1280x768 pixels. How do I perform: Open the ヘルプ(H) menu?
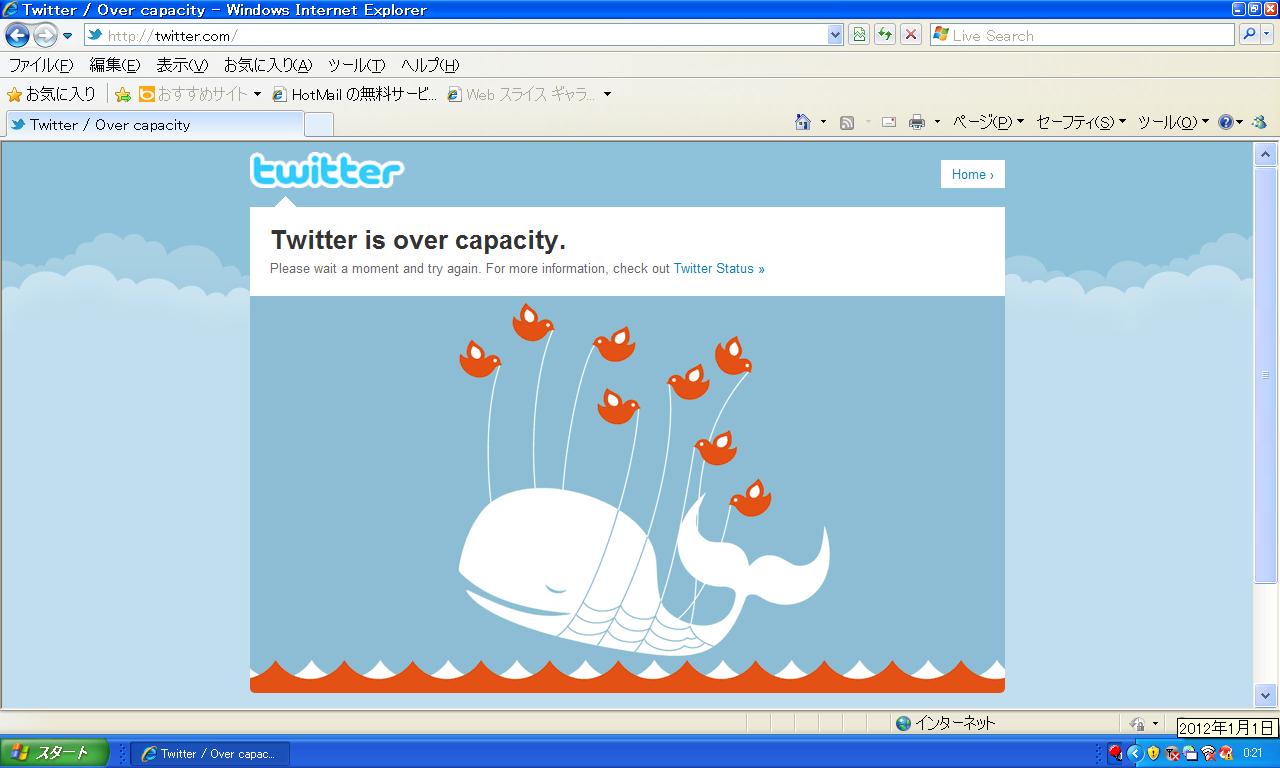pyautogui.click(x=430, y=65)
